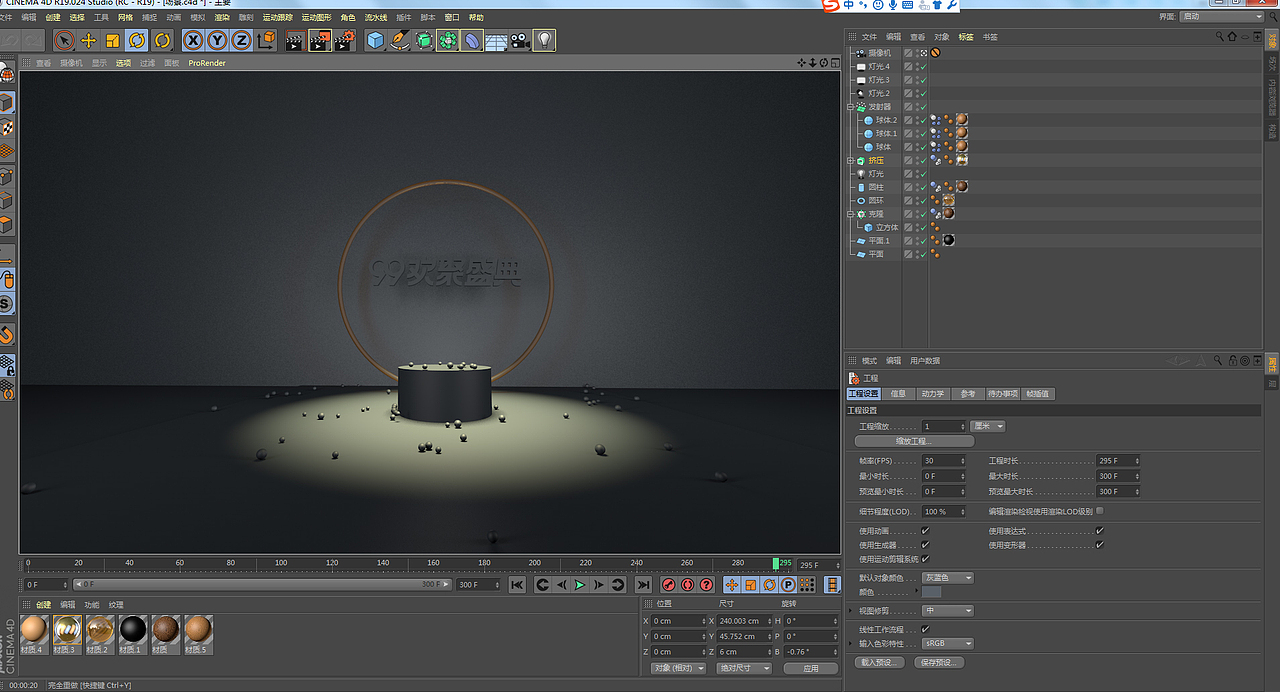Click the 应用 Apply button in coordinates
The image size is (1280, 692).
coord(811,668)
